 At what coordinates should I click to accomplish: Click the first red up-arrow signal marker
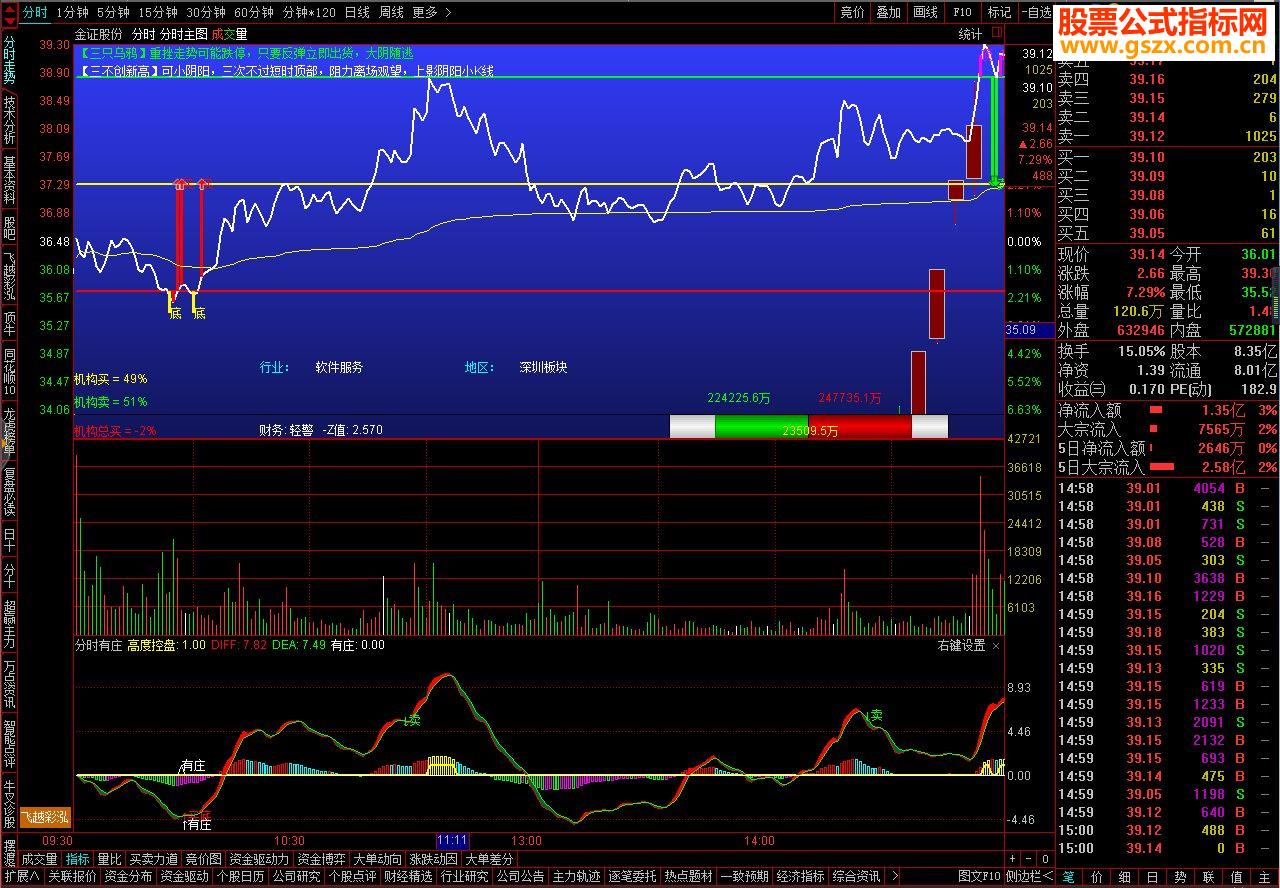point(180,185)
